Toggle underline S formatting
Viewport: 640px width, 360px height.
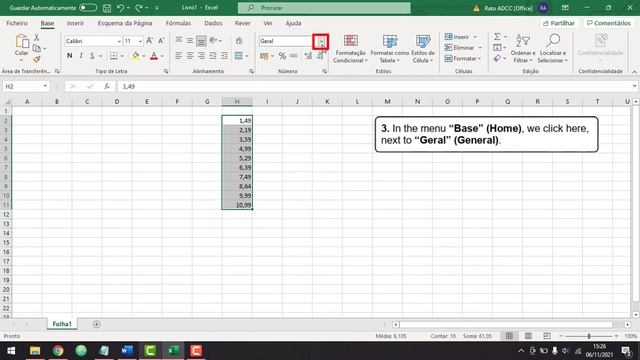pos(92,56)
